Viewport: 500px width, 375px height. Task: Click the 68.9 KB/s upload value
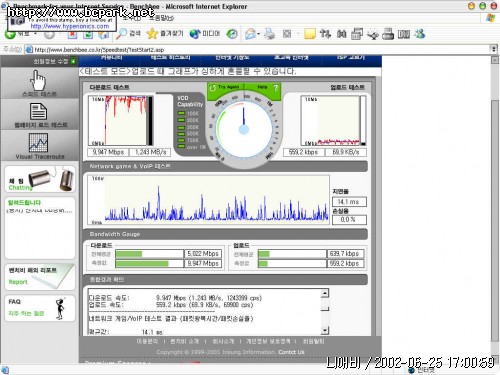pyautogui.click(x=346, y=152)
